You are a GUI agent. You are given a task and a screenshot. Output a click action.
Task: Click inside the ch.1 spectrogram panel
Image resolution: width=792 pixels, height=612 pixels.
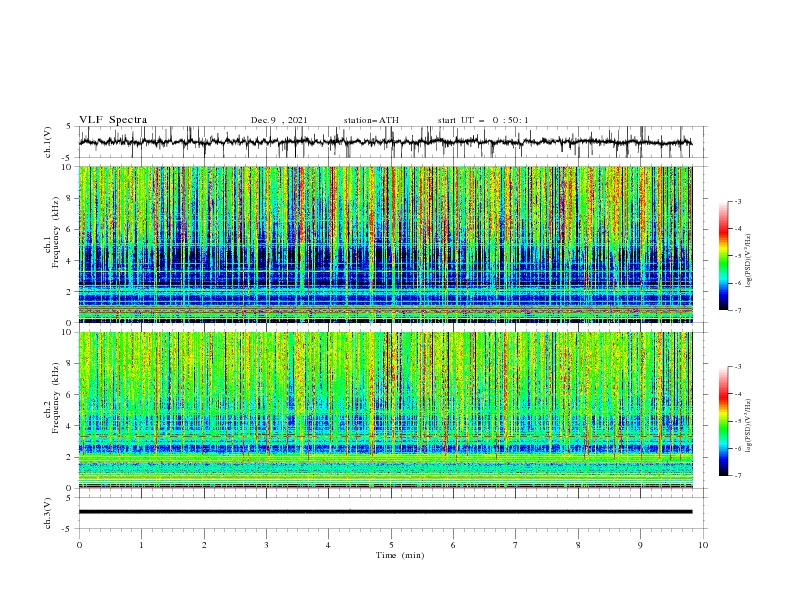385,244
